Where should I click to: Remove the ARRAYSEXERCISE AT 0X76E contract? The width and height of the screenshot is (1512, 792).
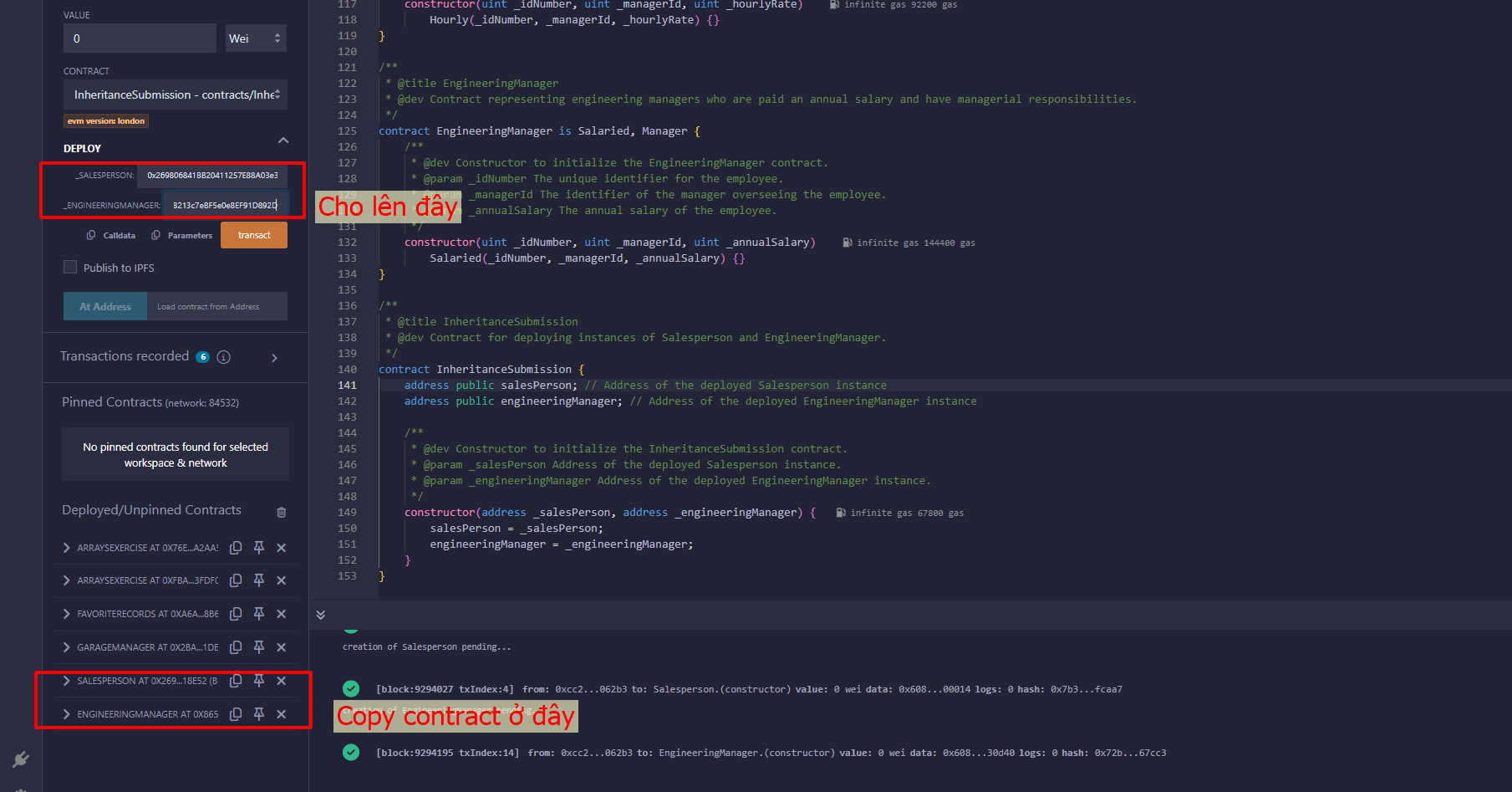(x=282, y=548)
